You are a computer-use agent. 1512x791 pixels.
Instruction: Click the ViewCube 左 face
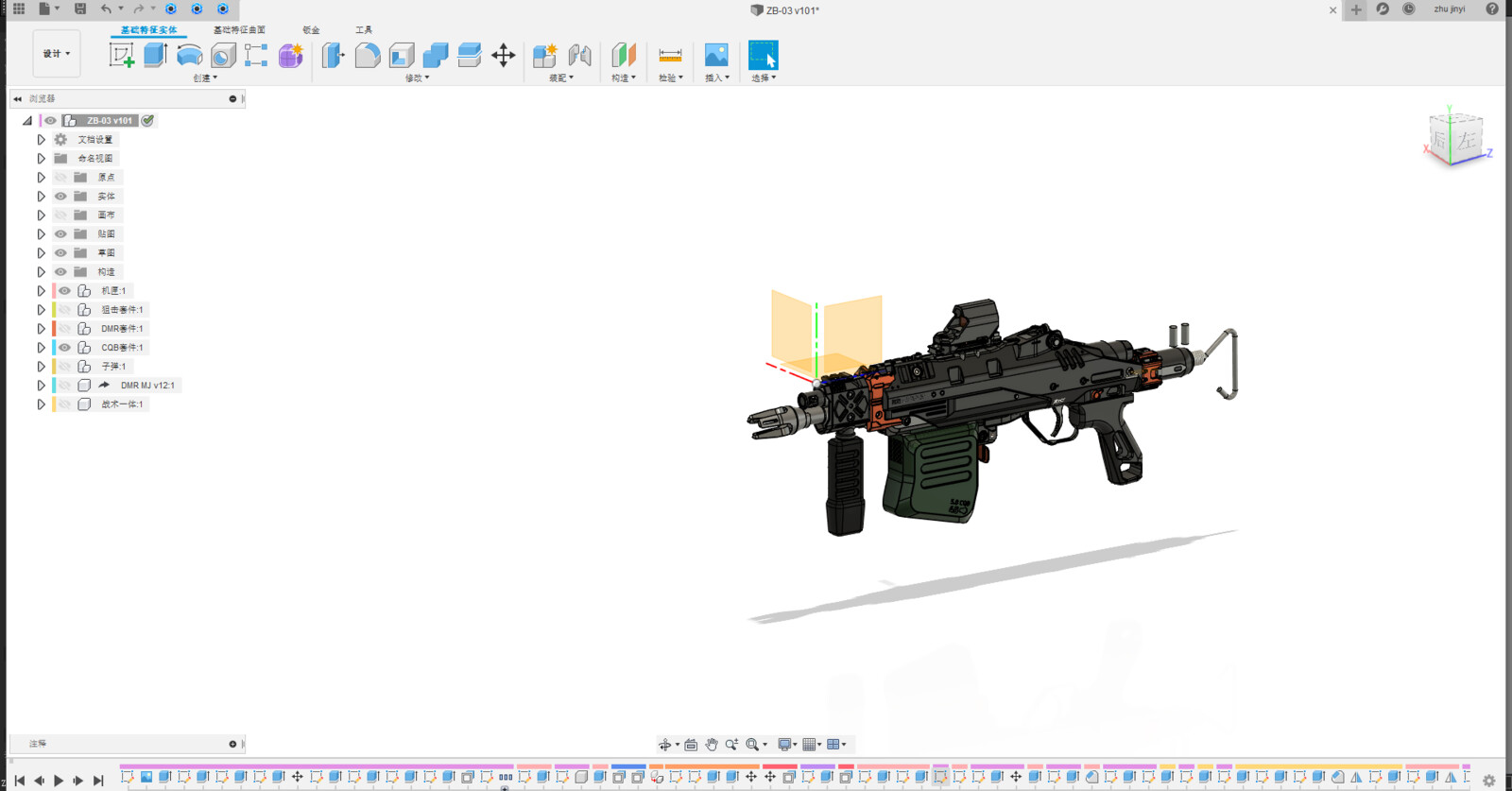[1466, 141]
